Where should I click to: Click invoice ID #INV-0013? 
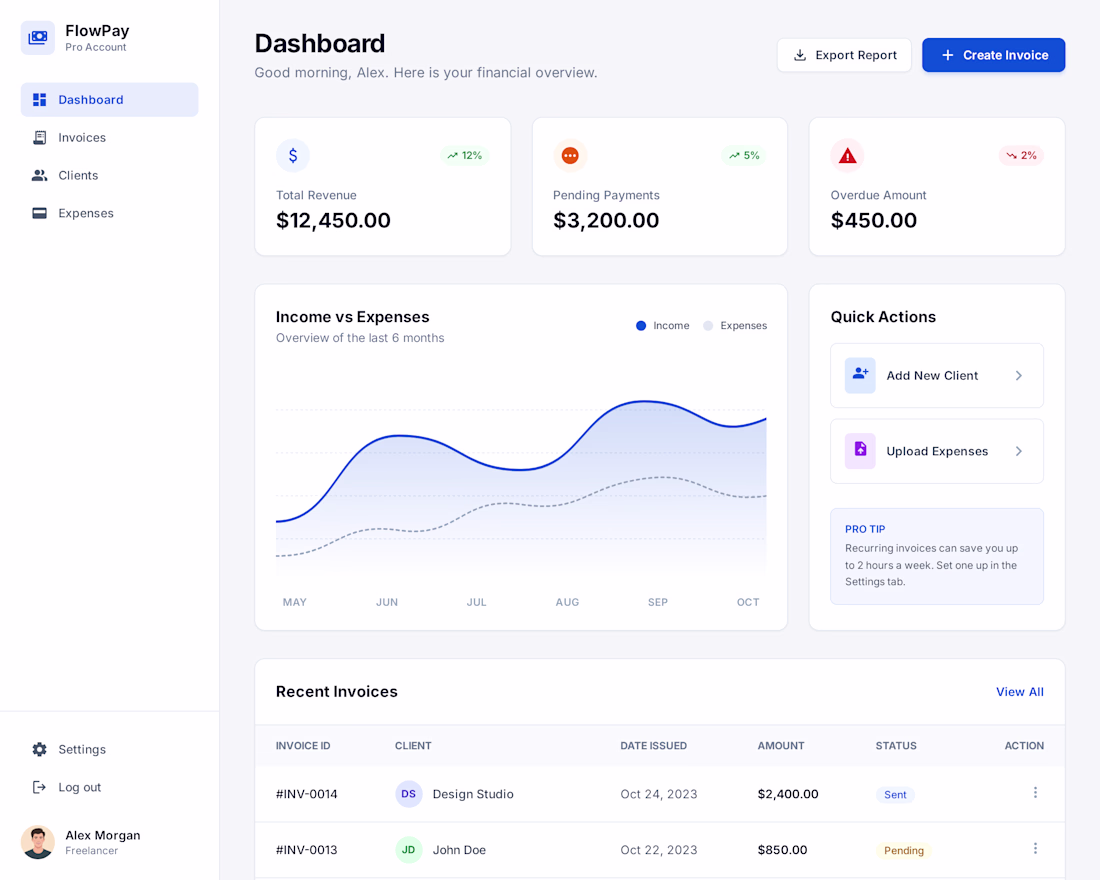click(x=307, y=850)
